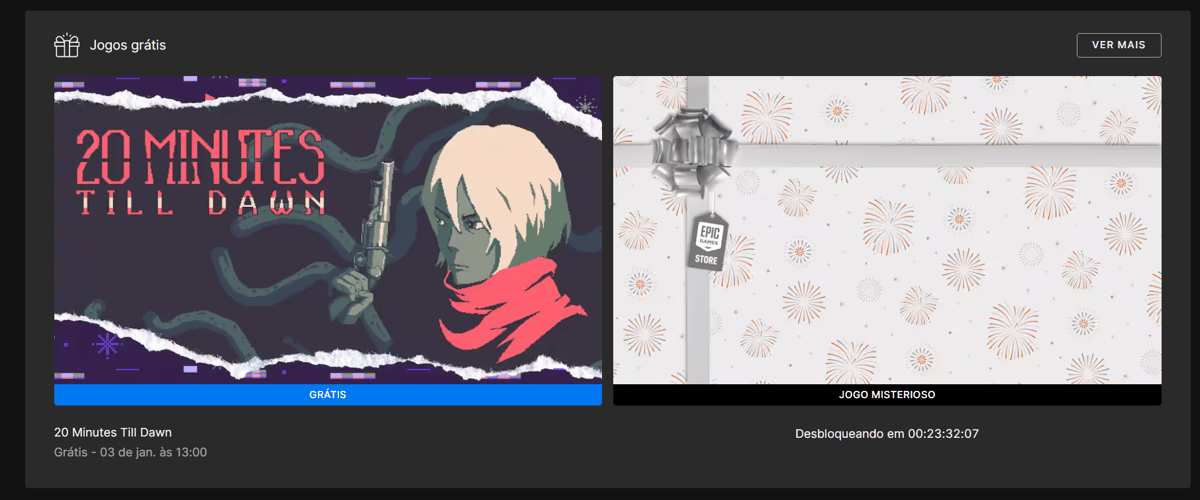Open the 20 Minutes Till Dawn title link
Image resolution: width=1200 pixels, height=500 pixels.
[113, 432]
